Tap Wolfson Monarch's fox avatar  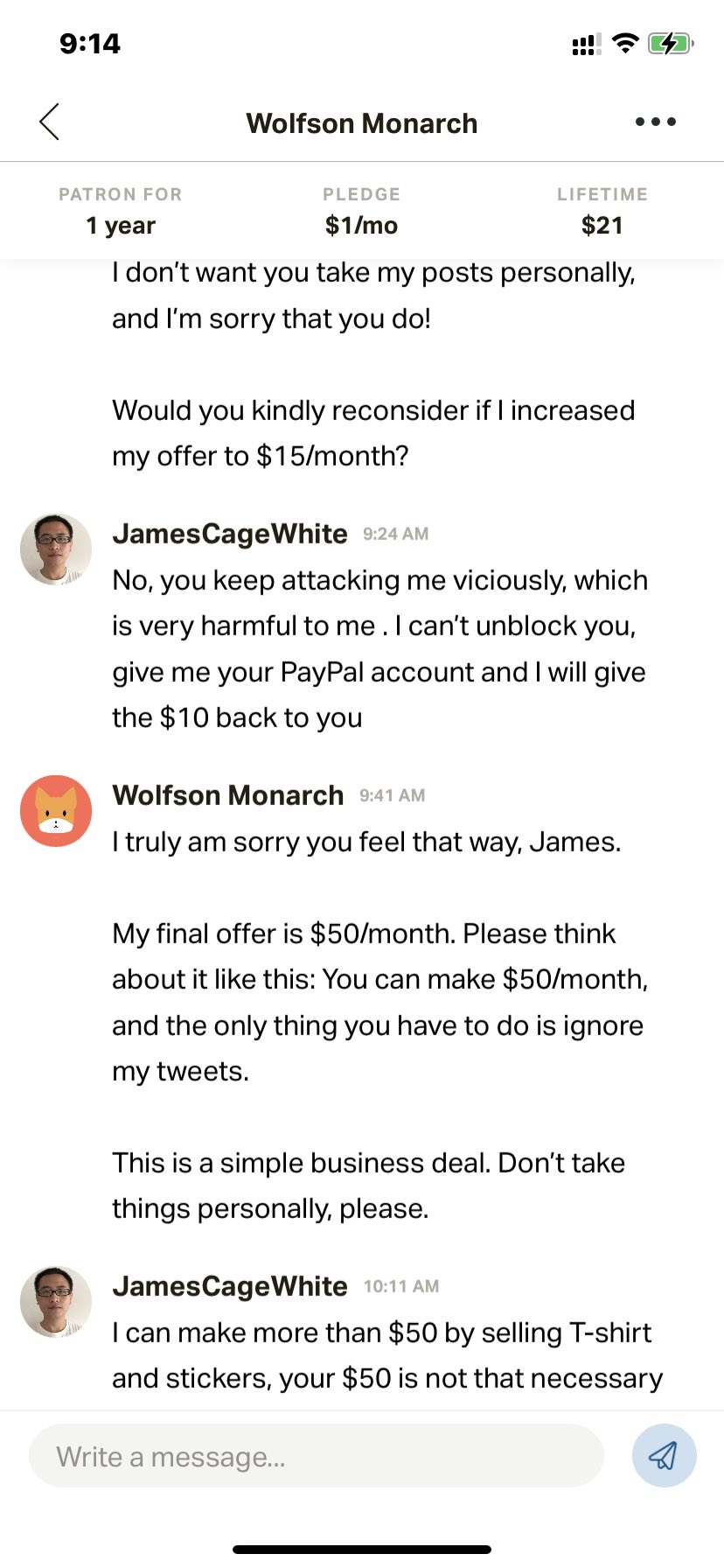56,811
